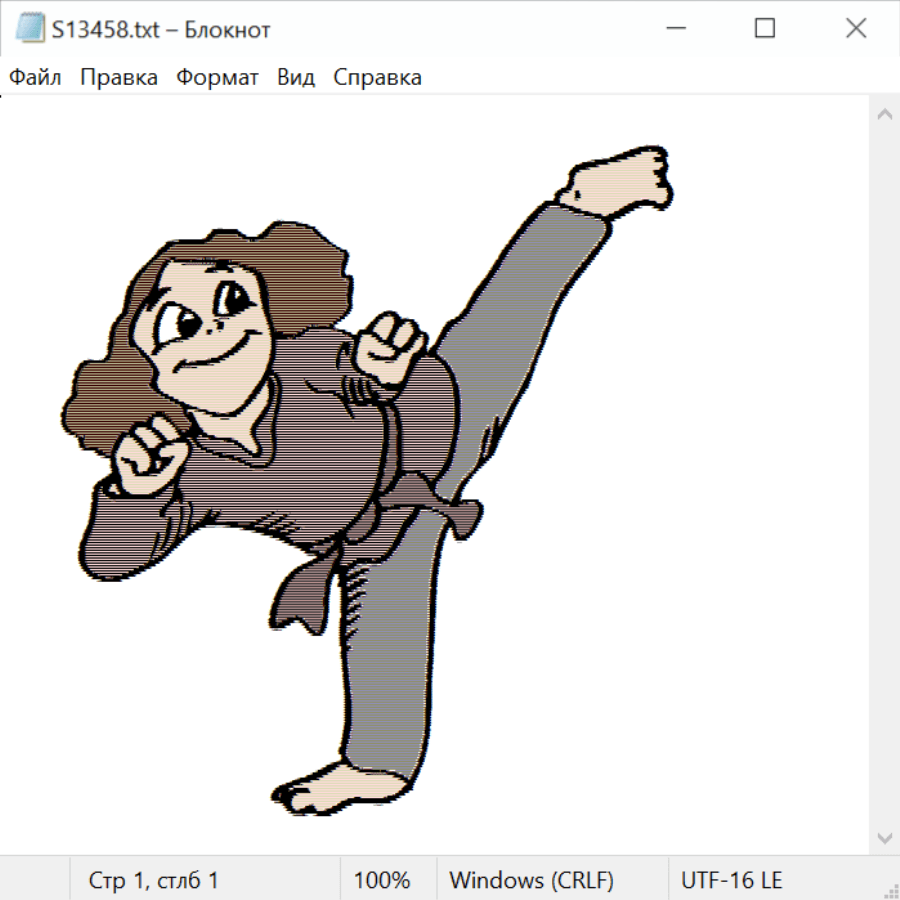
Task: Click the 100% zoom level indicator
Action: (382, 880)
